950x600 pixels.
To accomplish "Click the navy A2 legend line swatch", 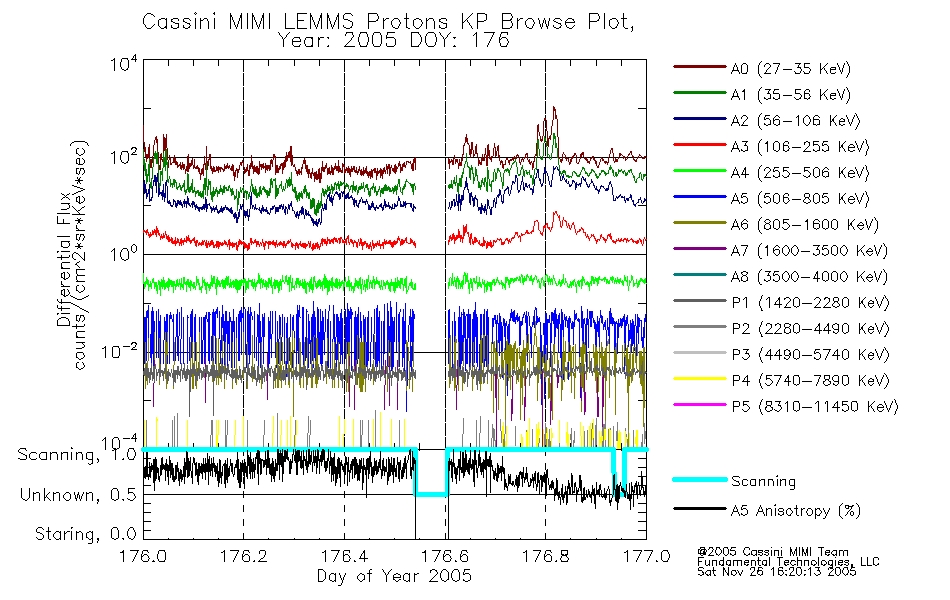I will pos(699,119).
